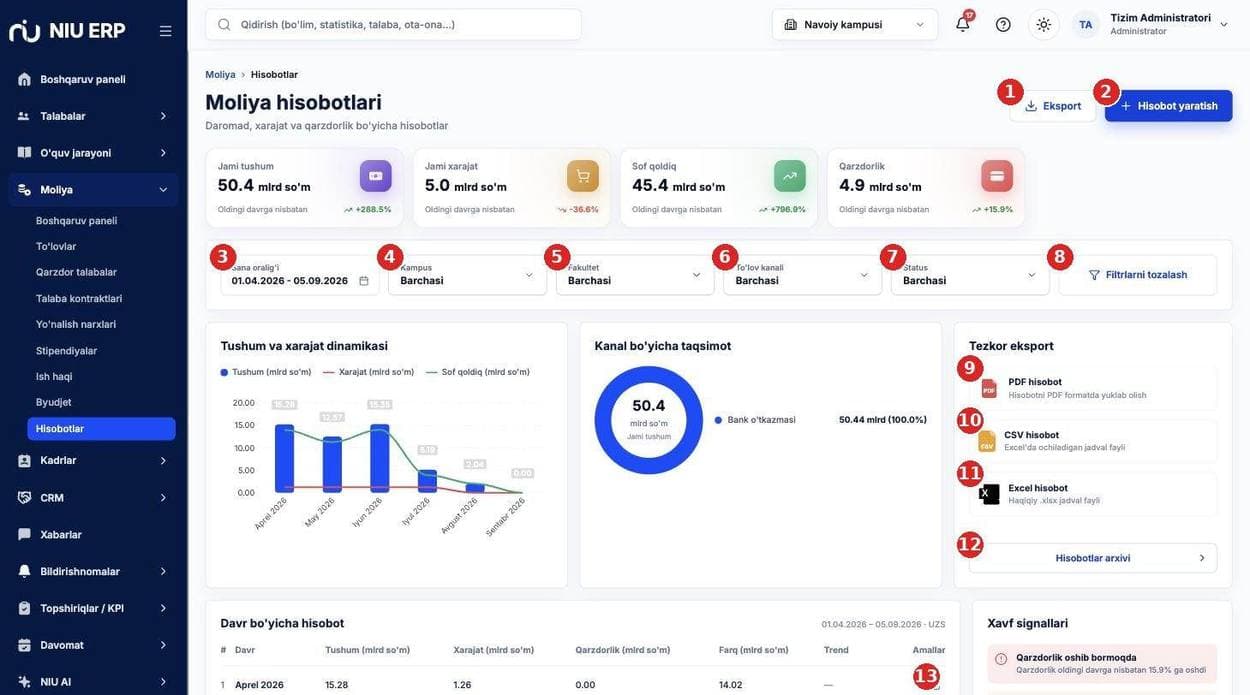Click the warning icon in Qarzdorlik oshib bormoqda alert
Screen dimensions: 1250x695
(1001, 659)
